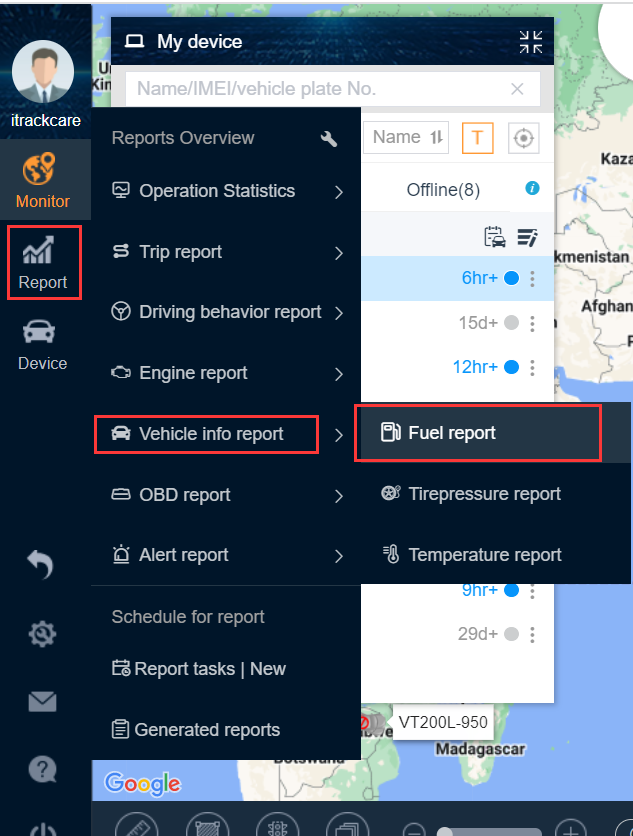Viewport: 633px width, 836px height.
Task: Click the blue info icon beside Offline(8)
Action: click(x=532, y=188)
